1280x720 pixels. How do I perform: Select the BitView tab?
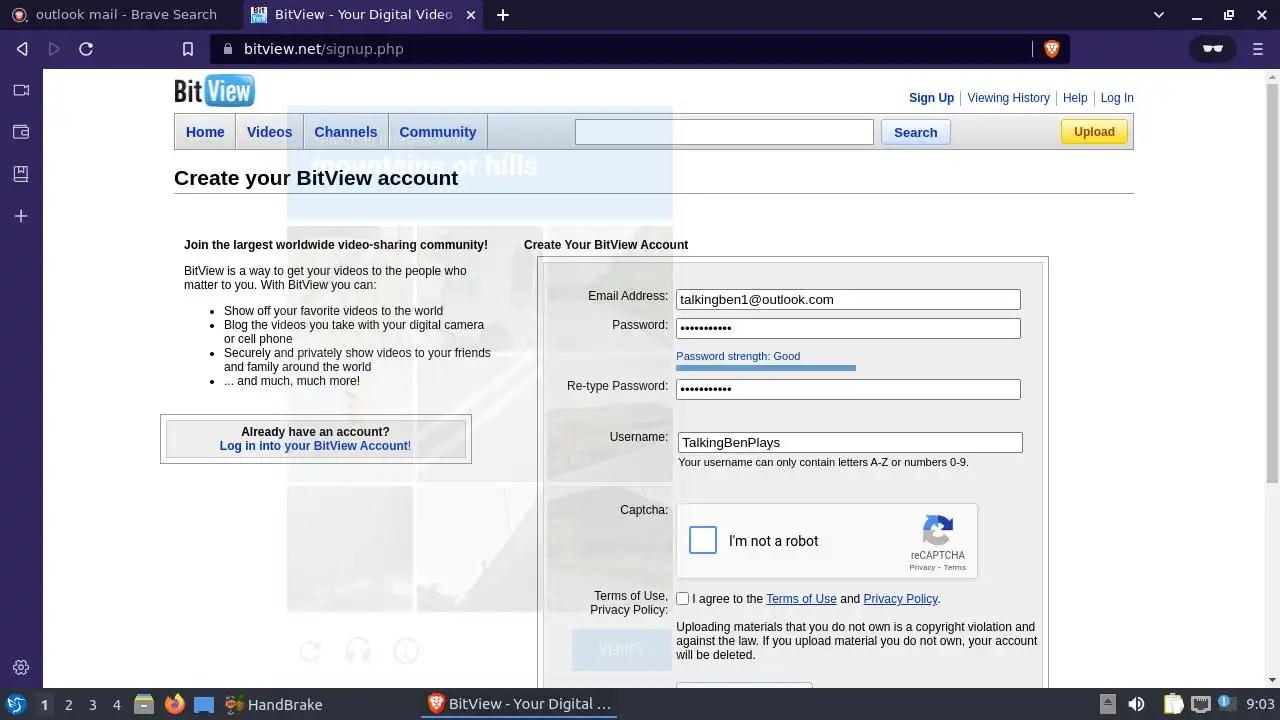pyautogui.click(x=364, y=15)
